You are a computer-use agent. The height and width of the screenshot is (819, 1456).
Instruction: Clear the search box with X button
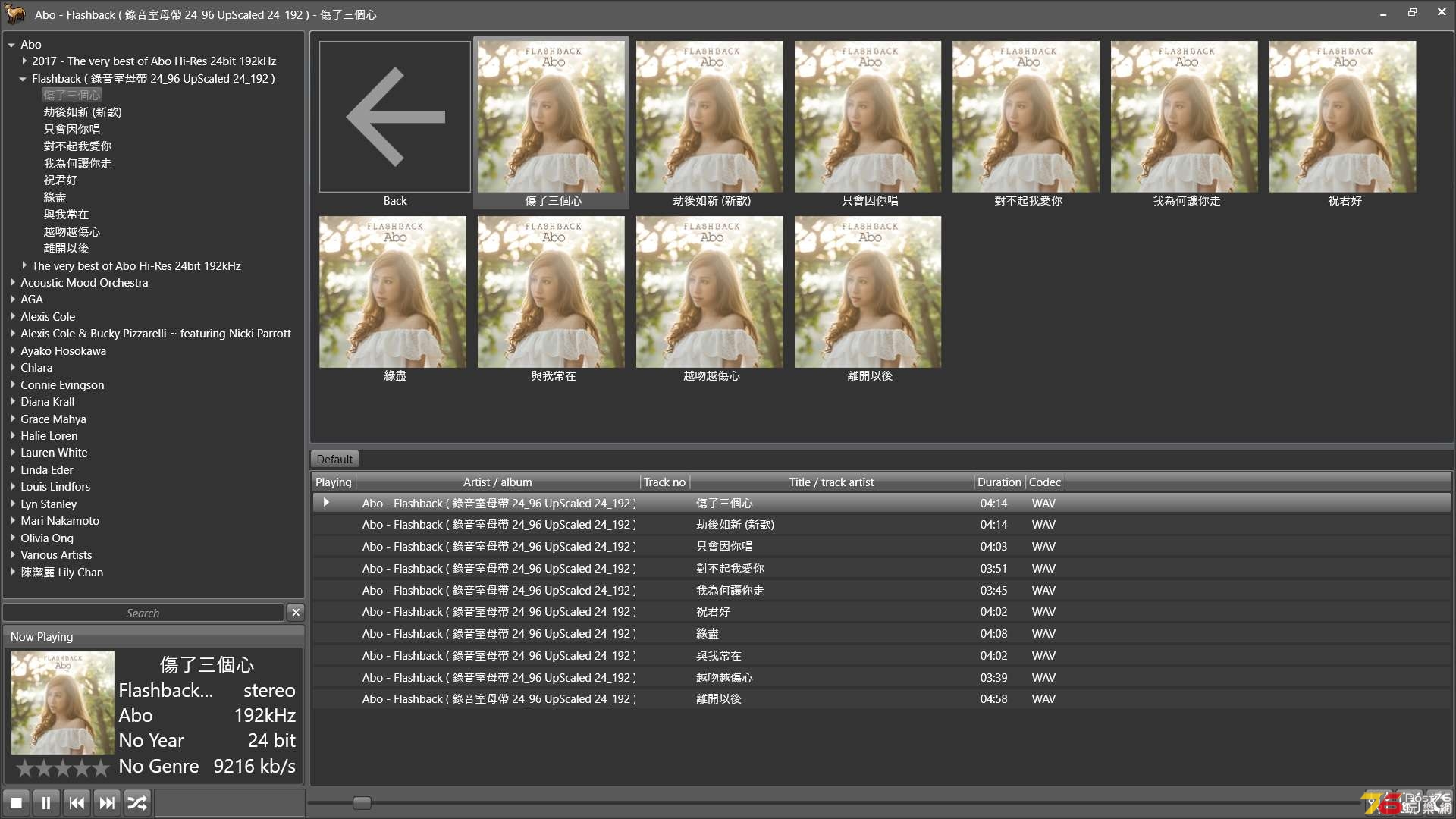point(296,612)
